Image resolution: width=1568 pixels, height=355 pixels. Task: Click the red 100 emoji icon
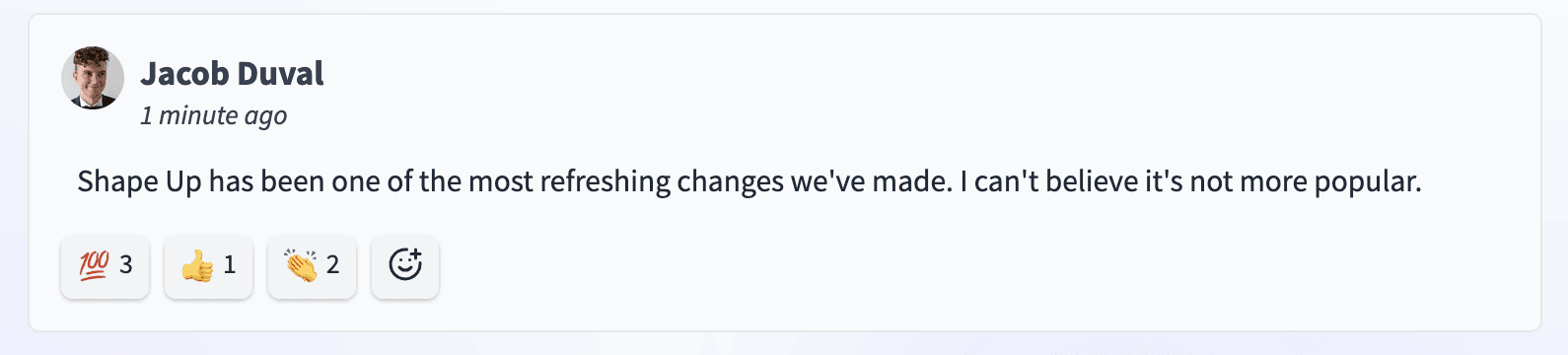[x=94, y=265]
